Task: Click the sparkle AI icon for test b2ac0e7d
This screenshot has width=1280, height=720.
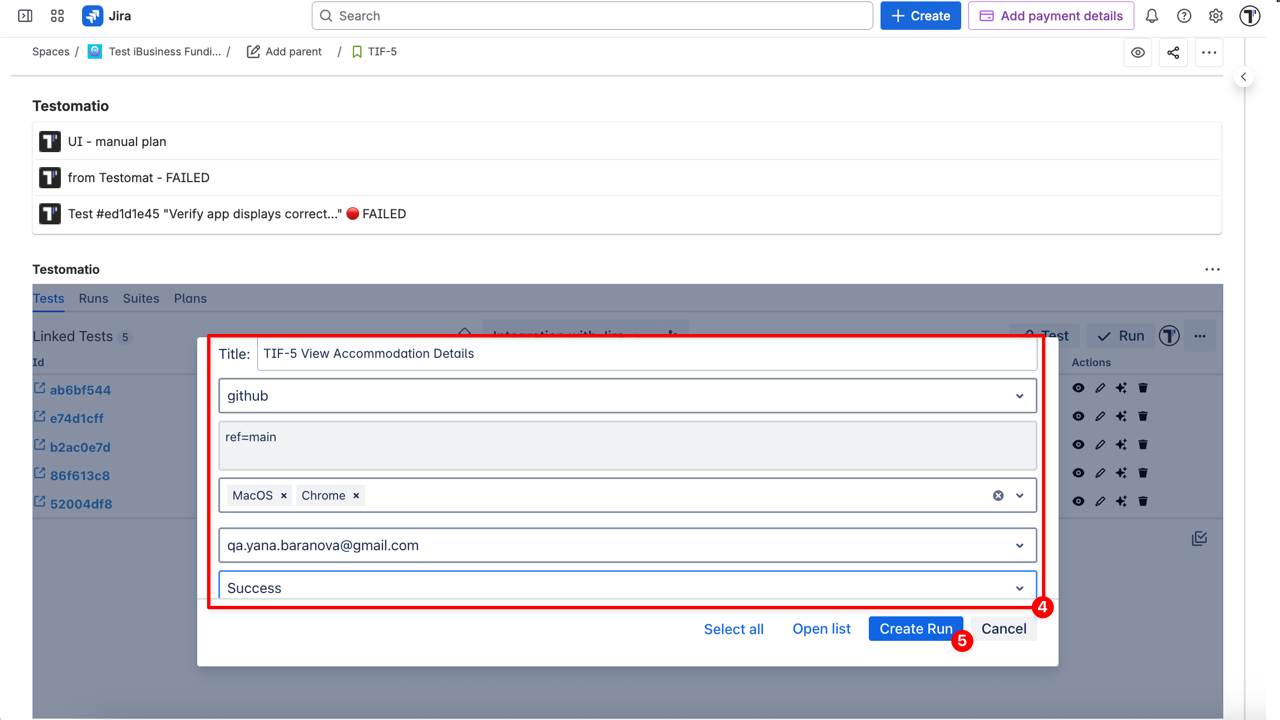Action: (1121, 445)
